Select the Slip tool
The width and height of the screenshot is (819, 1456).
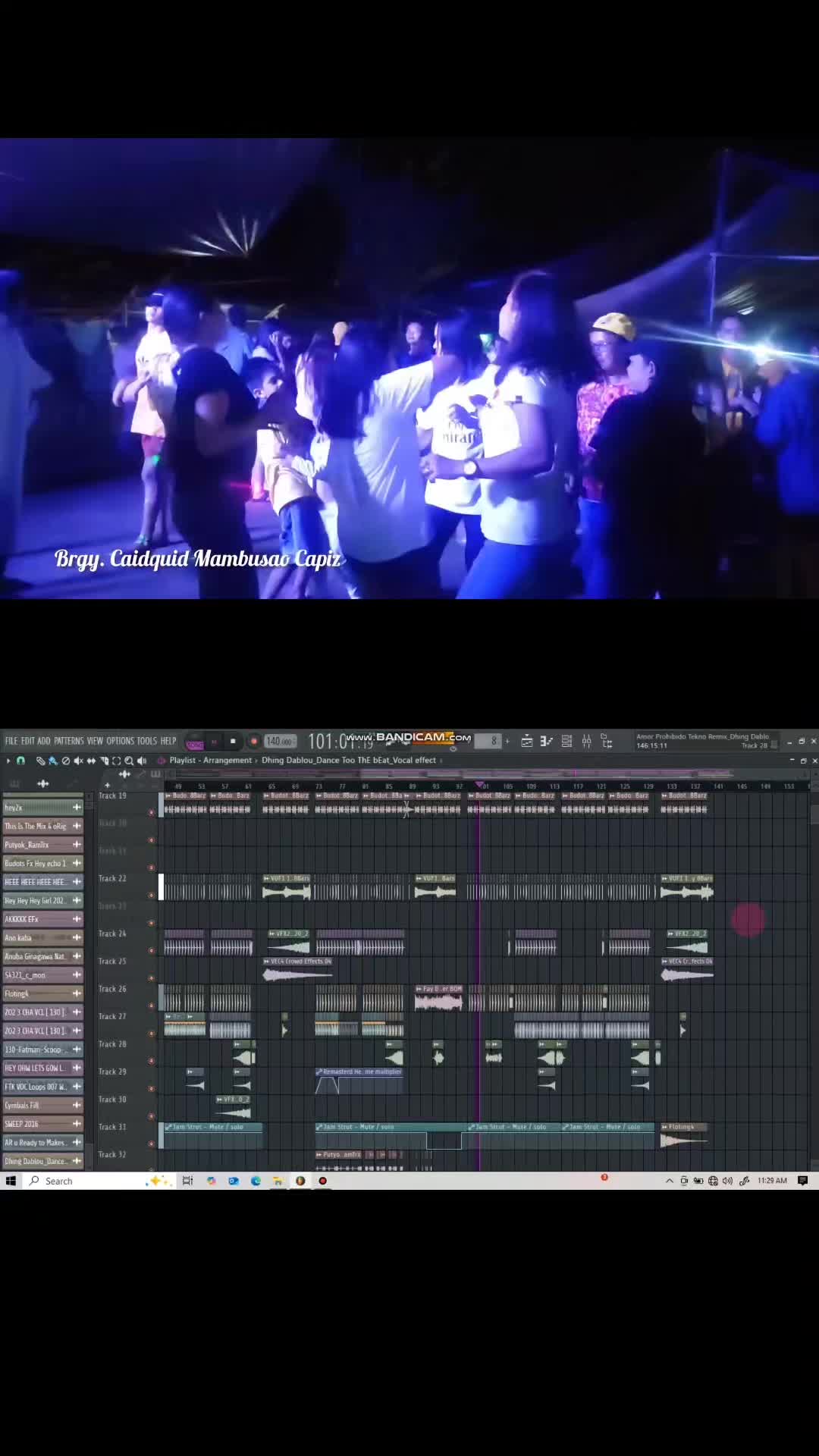pyautogui.click(x=92, y=761)
